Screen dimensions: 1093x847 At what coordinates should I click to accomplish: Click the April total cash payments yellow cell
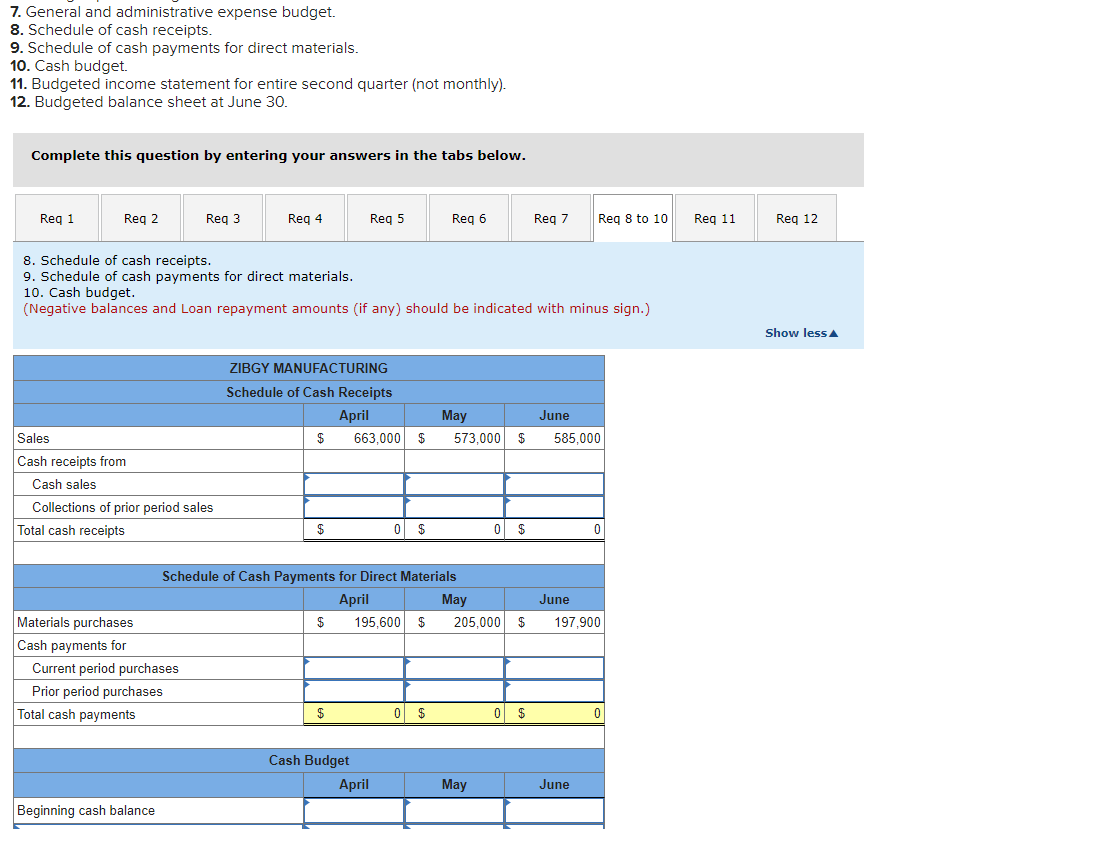click(354, 713)
